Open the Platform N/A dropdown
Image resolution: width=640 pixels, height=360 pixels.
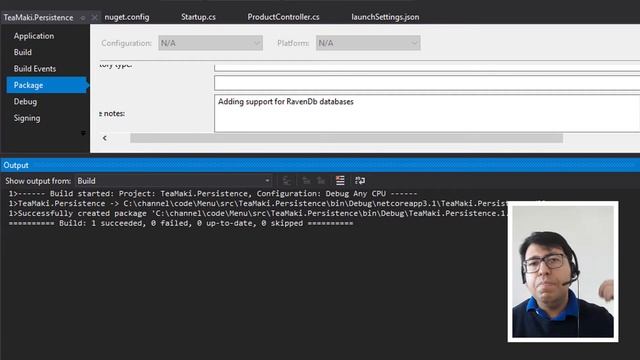(368, 43)
